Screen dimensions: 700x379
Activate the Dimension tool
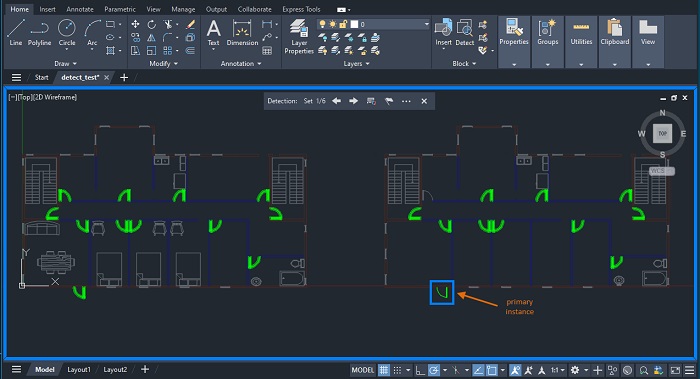click(242, 33)
